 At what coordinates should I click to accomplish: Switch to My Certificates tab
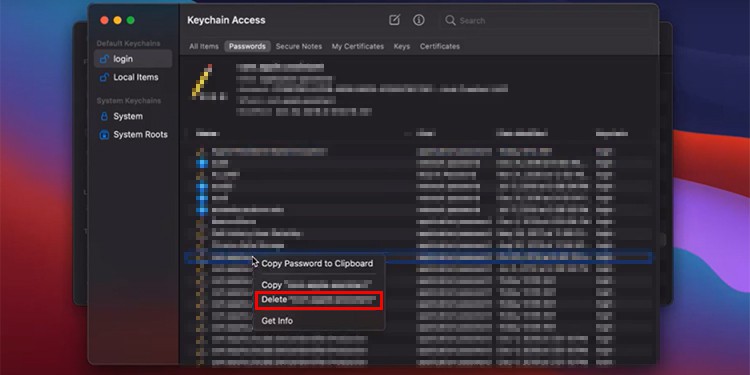click(x=358, y=46)
